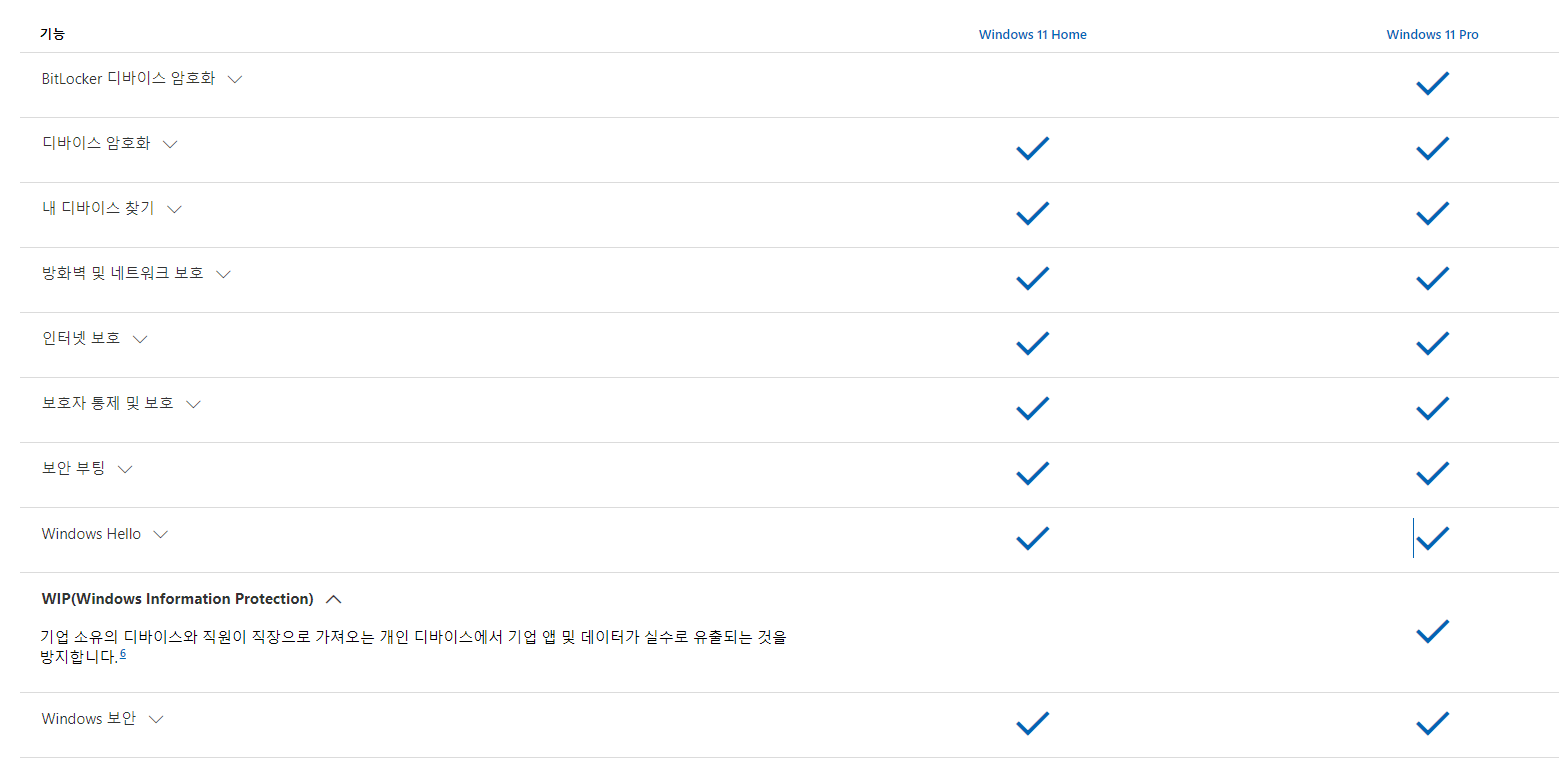Expand the Windows Hello chevron
This screenshot has width=1559, height=784.
click(x=160, y=534)
